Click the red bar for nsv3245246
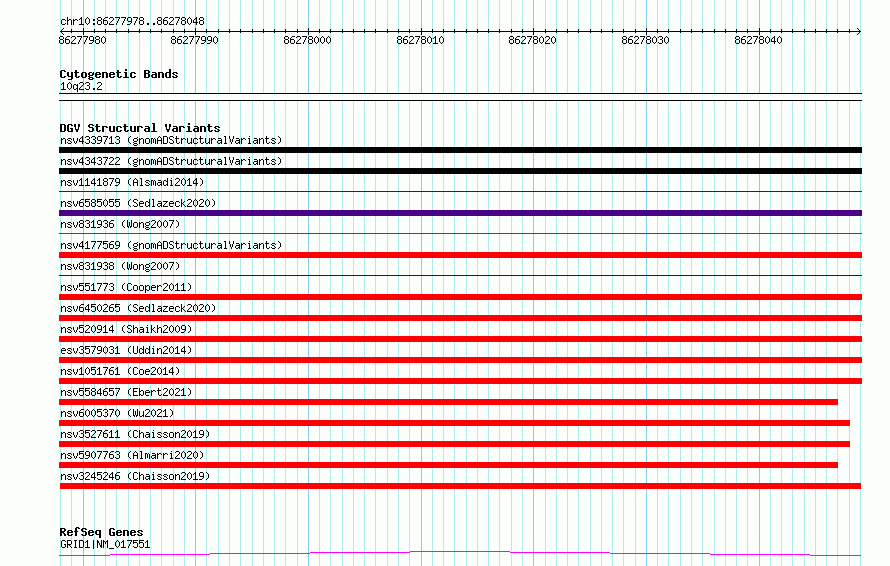890x566 pixels. coord(460,486)
